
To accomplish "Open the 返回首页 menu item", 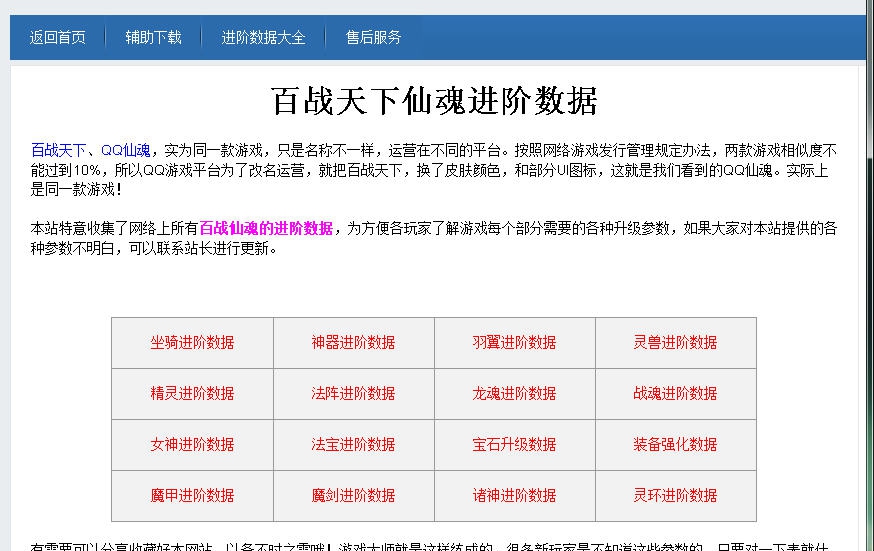I will [57, 37].
